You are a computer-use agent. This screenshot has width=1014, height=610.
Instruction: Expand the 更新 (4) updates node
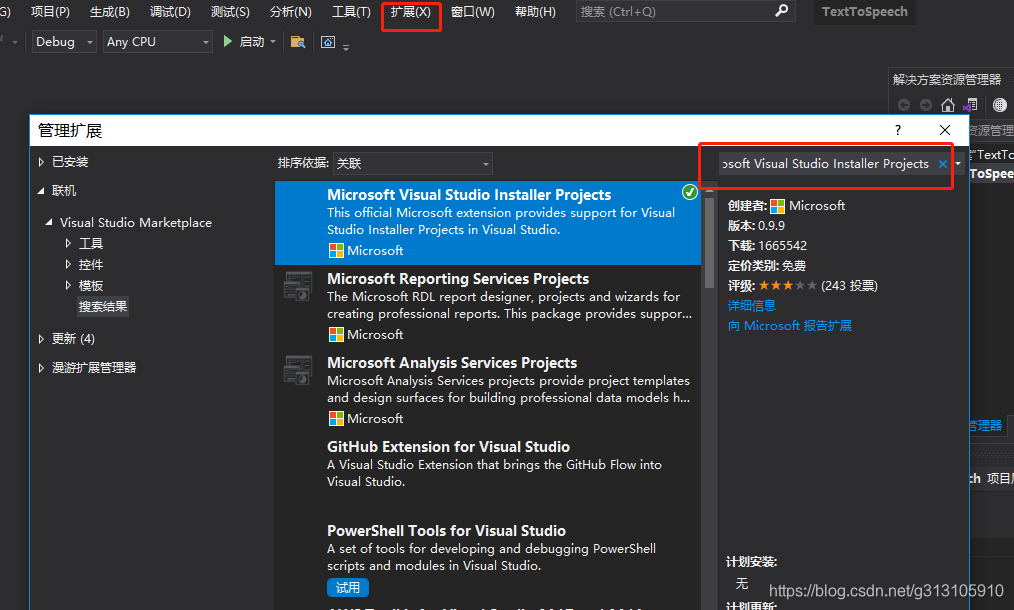(41, 338)
